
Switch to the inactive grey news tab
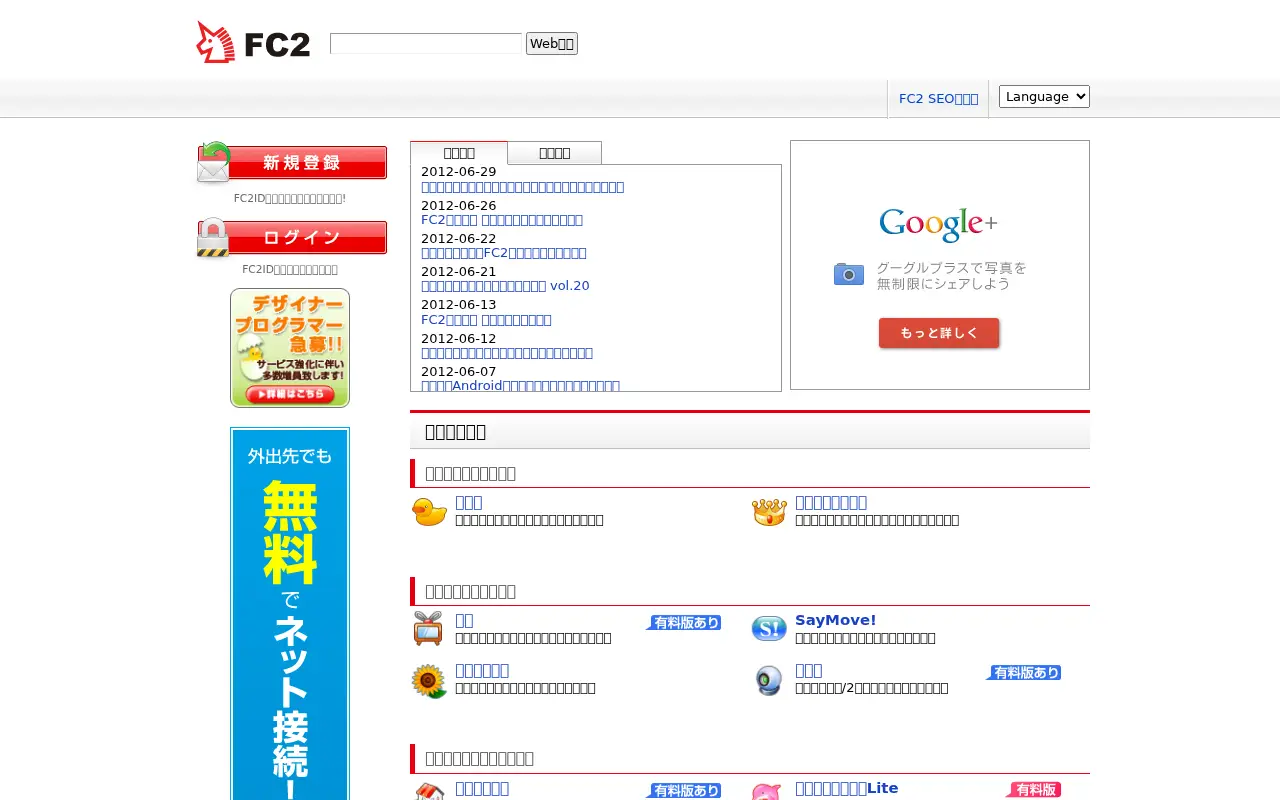coord(554,153)
